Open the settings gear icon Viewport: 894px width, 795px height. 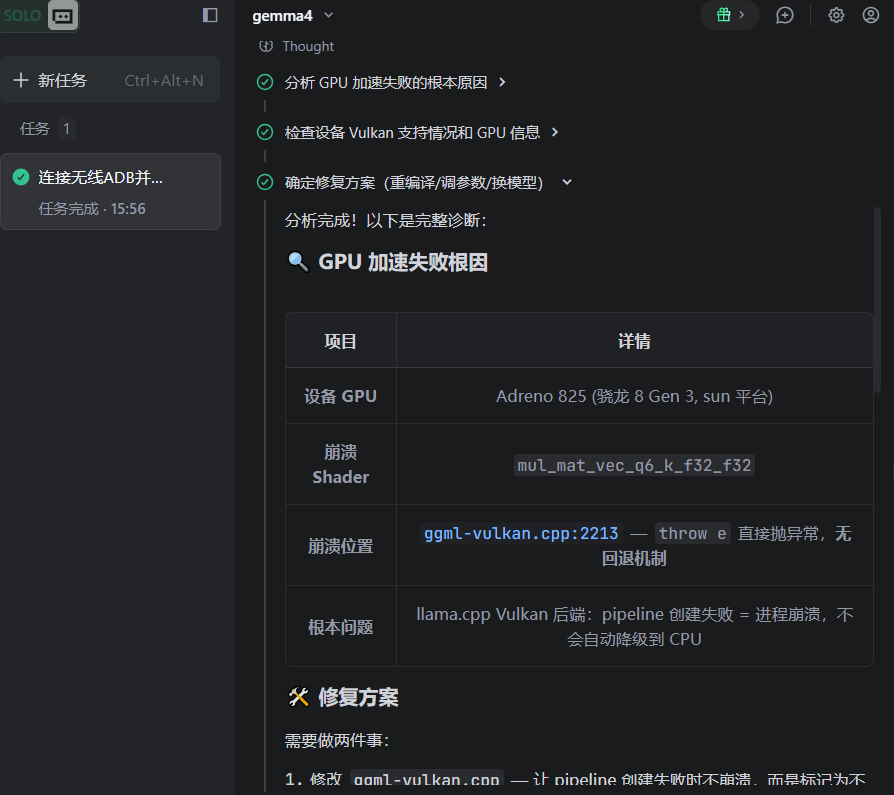[836, 15]
